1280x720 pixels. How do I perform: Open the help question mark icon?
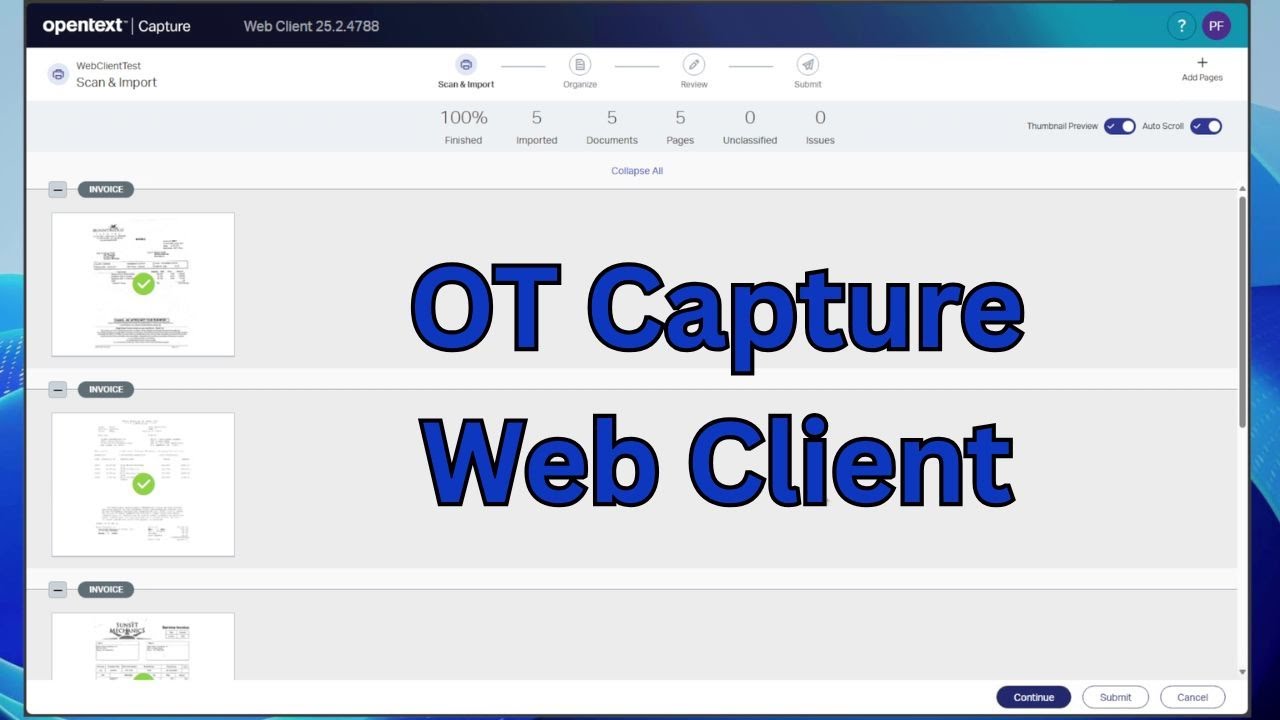coord(1181,26)
